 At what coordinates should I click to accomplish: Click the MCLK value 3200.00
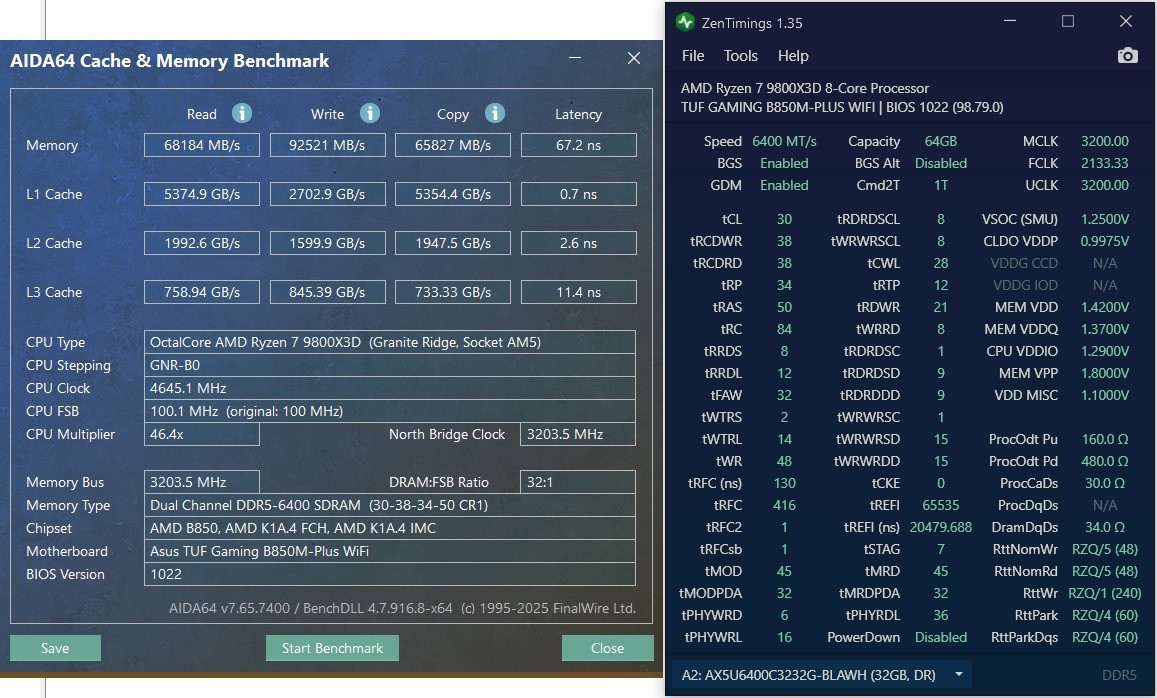pyautogui.click(x=1105, y=141)
